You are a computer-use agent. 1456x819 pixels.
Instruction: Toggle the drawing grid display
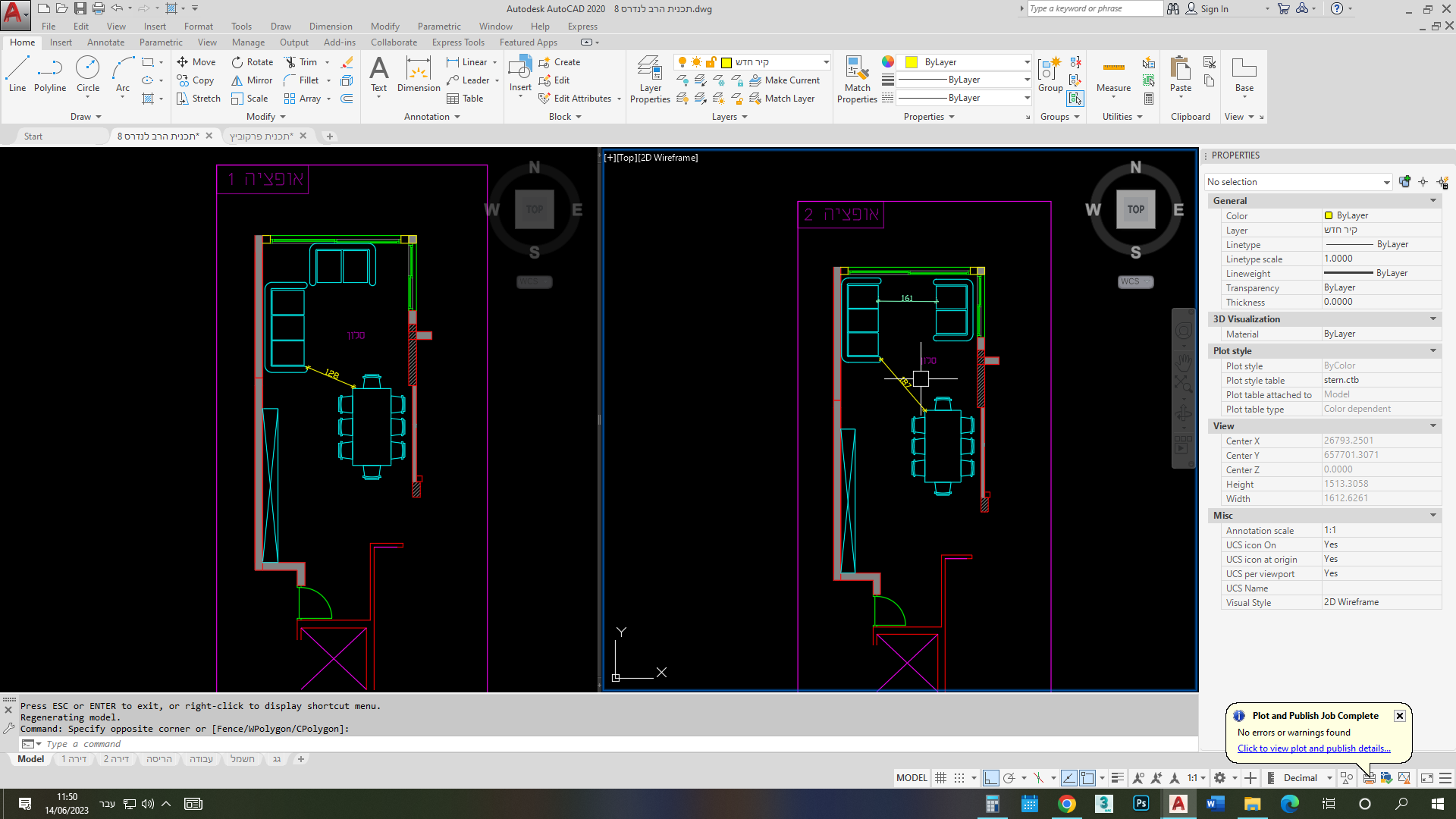(941, 778)
